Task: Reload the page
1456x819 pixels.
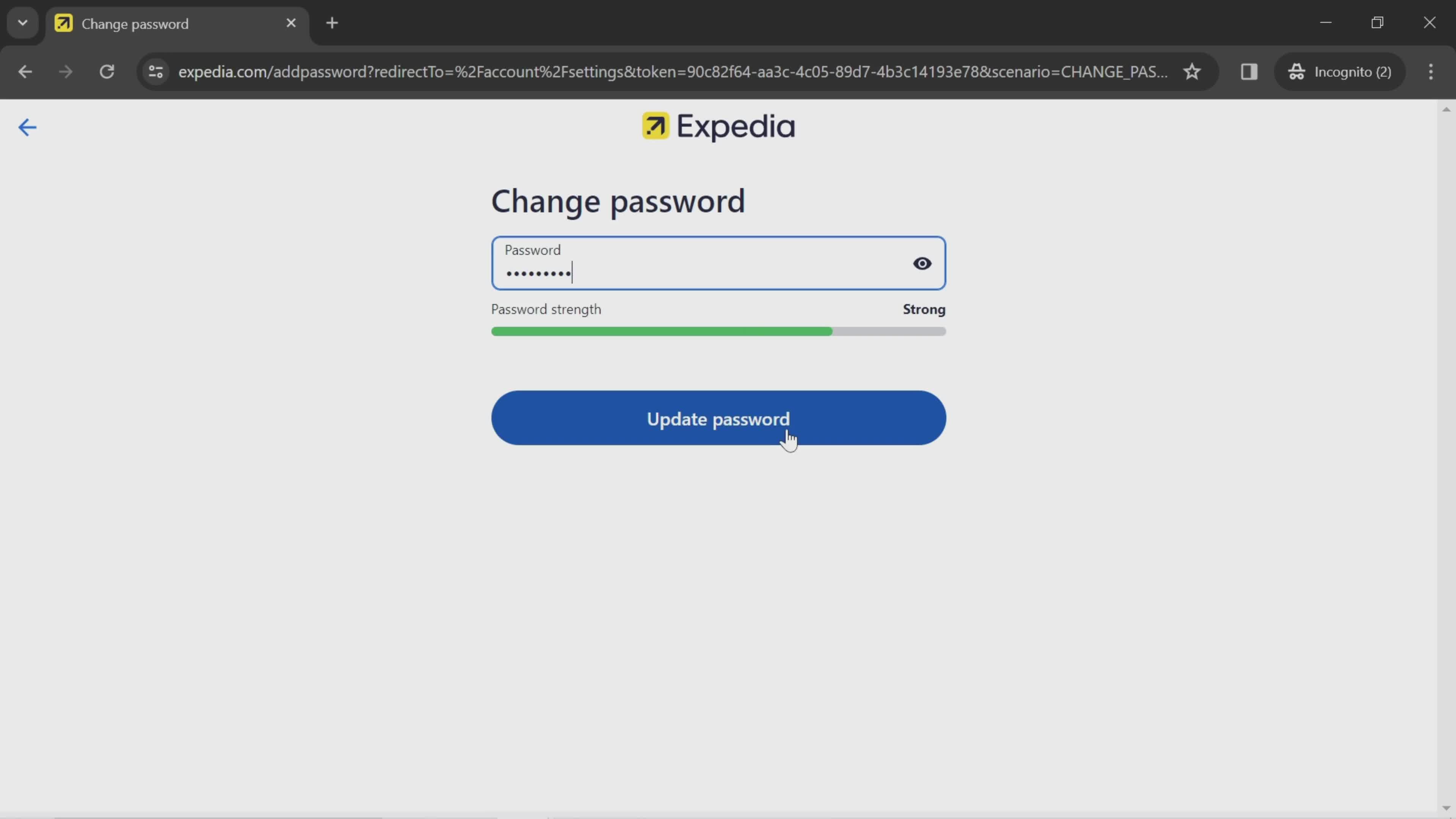Action: [x=107, y=72]
